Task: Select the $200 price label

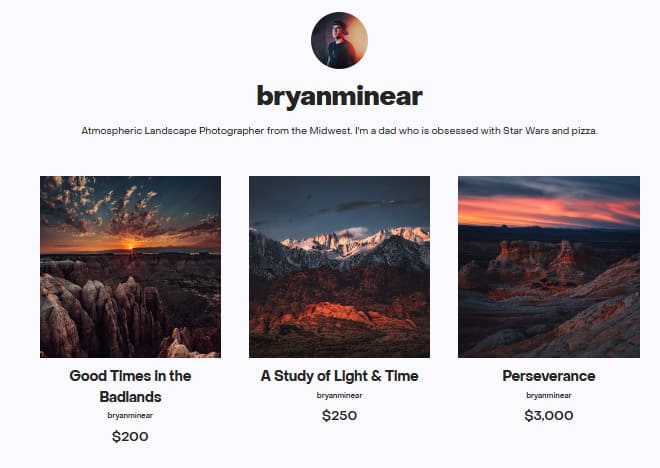Action: (x=130, y=436)
